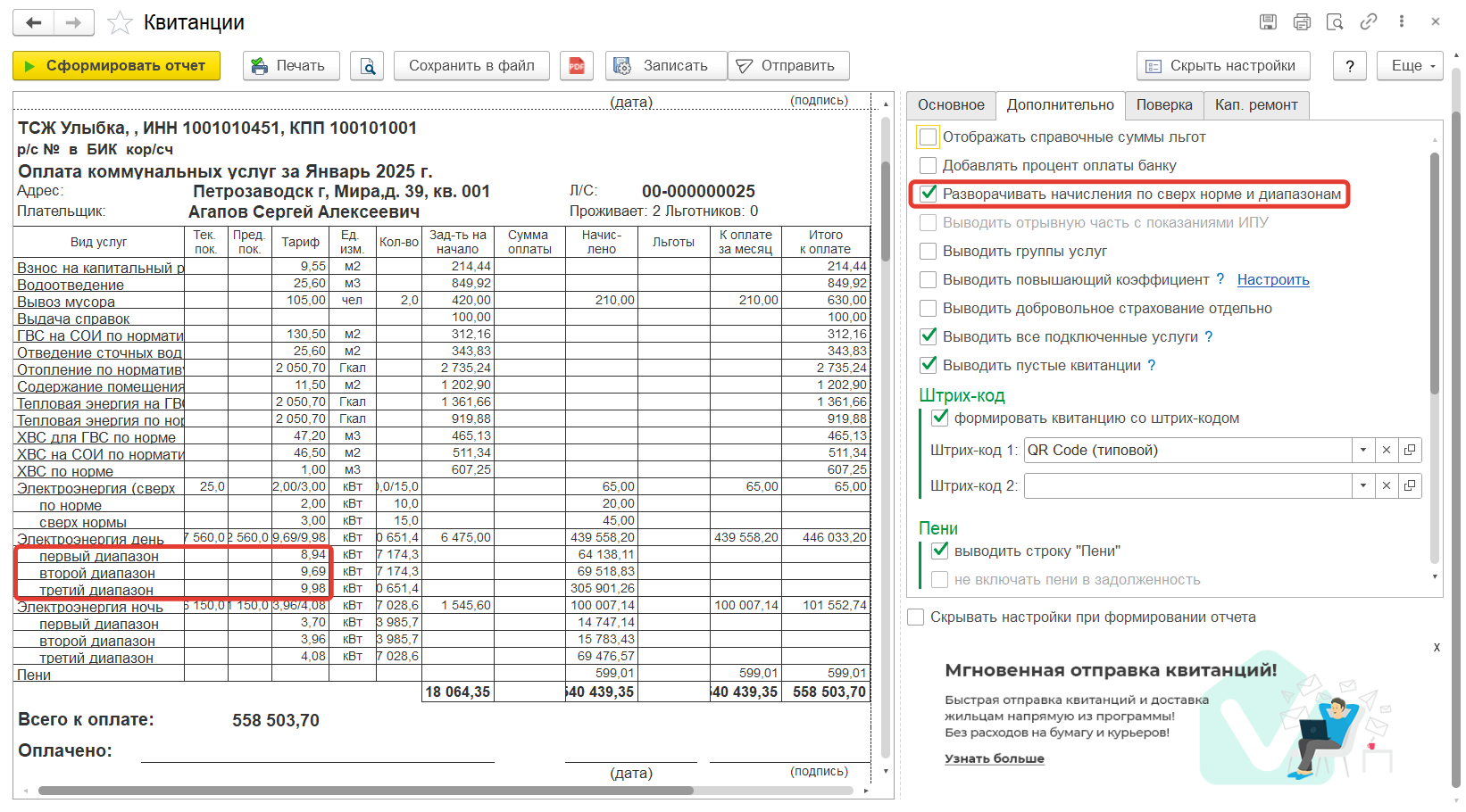Click the printer icon in the title bar

[x=1302, y=22]
